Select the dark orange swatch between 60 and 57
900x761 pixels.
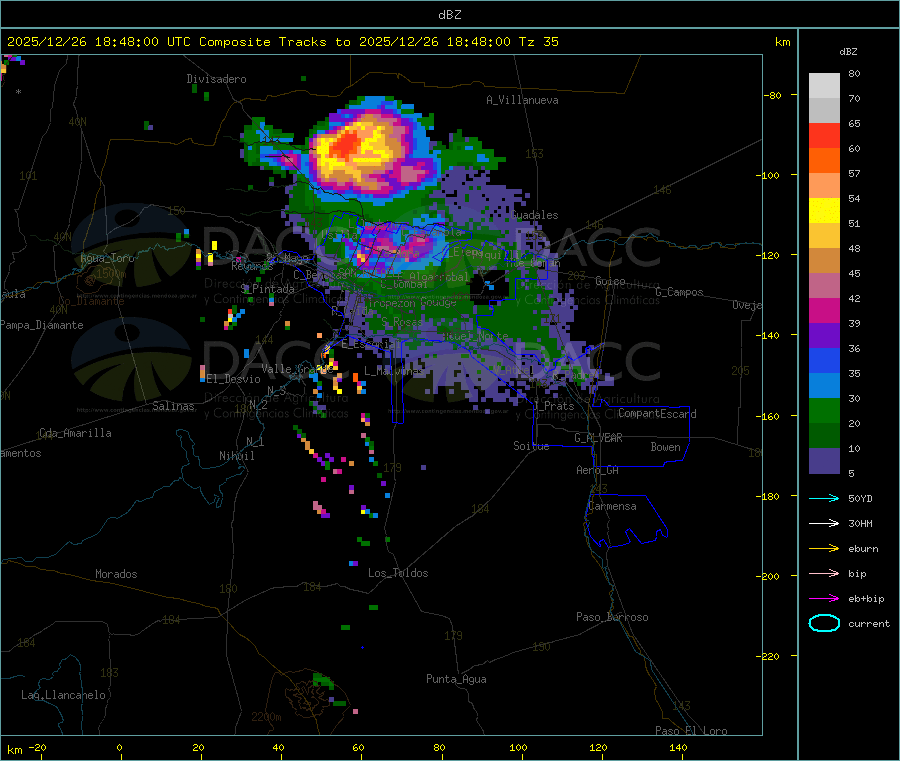point(824,161)
